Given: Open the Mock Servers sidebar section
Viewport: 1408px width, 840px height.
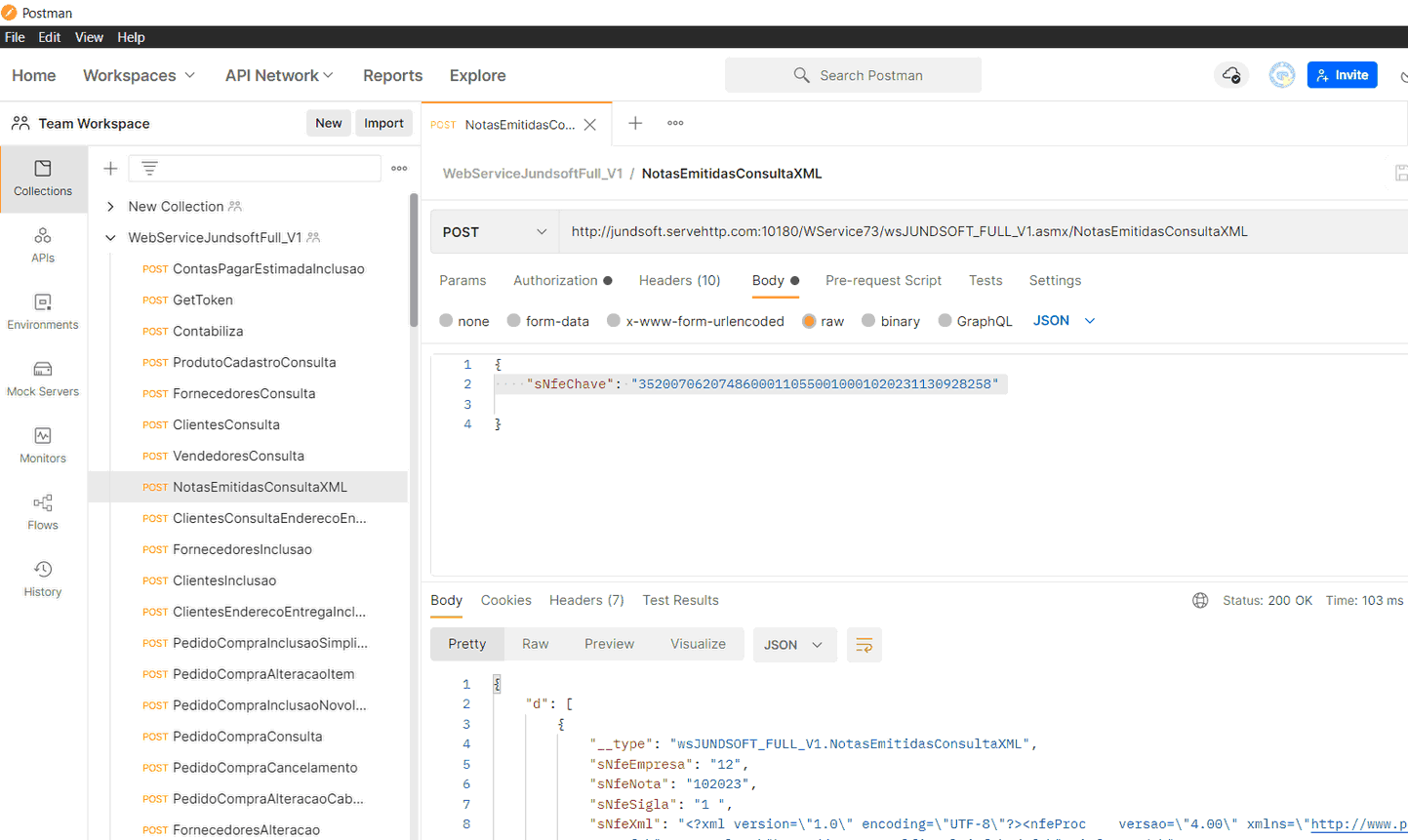Looking at the screenshot, I should pyautogui.click(x=43, y=379).
